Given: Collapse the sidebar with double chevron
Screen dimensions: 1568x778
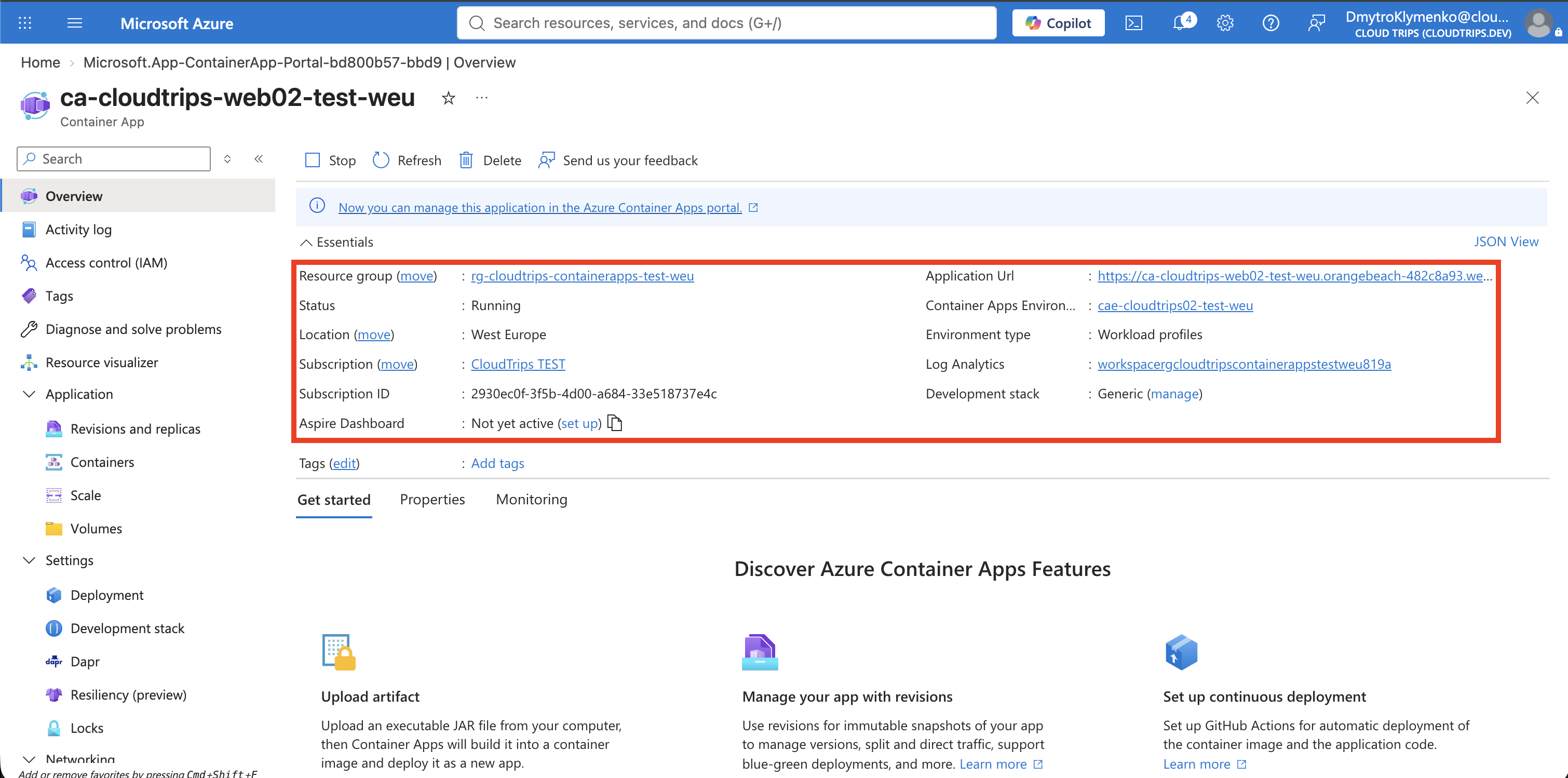Looking at the screenshot, I should 259,159.
